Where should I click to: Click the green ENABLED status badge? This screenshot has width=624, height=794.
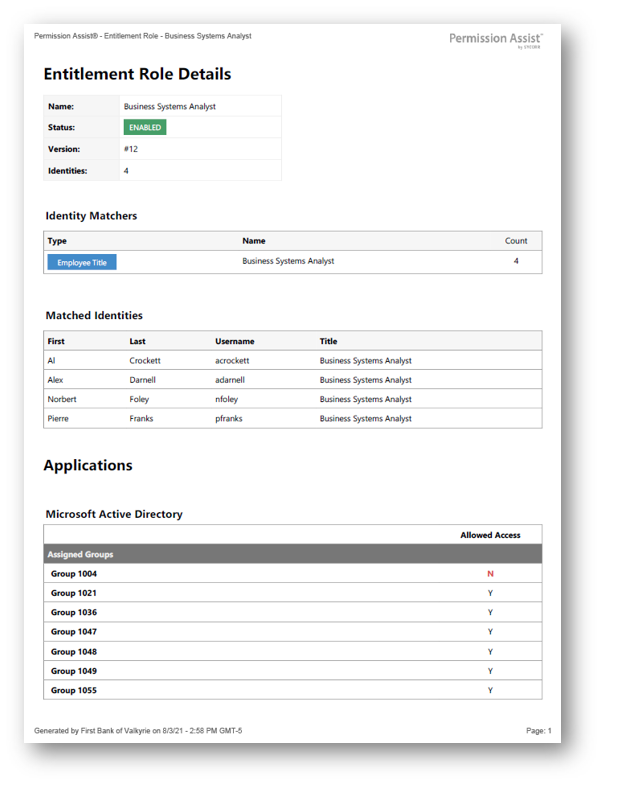(145, 128)
